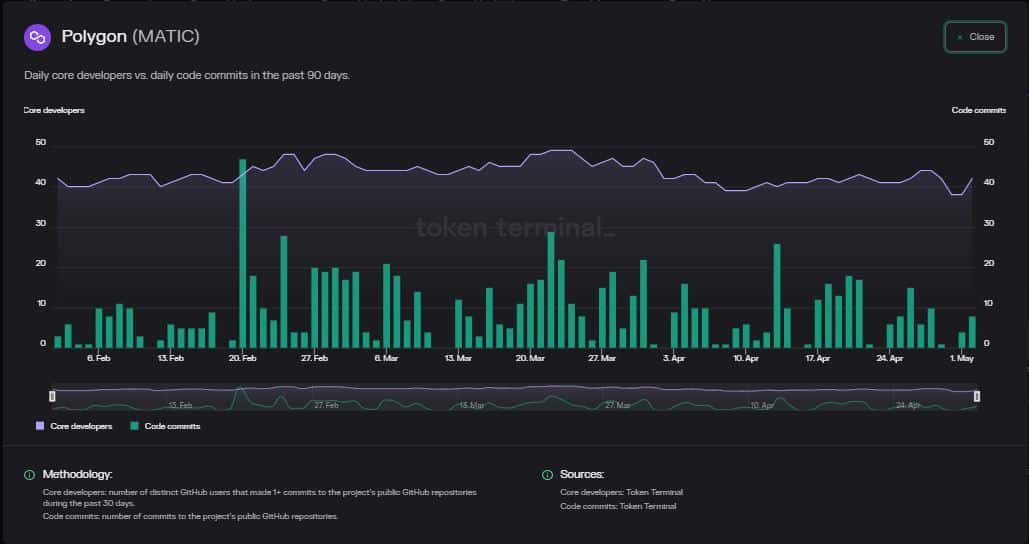Select the '20. Mar' x-axis label
The image size is (1029, 544).
(x=530, y=358)
